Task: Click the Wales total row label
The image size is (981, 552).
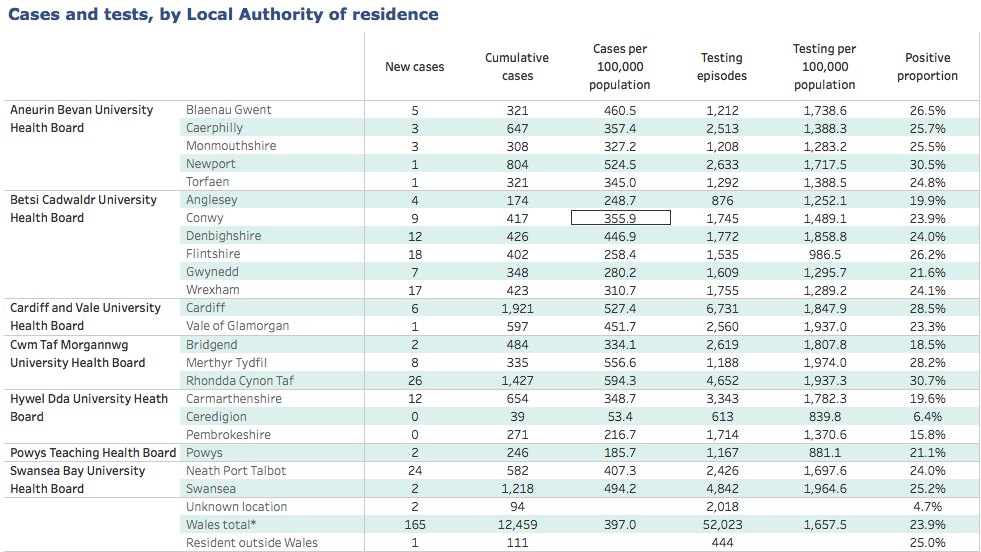Action: [x=221, y=525]
